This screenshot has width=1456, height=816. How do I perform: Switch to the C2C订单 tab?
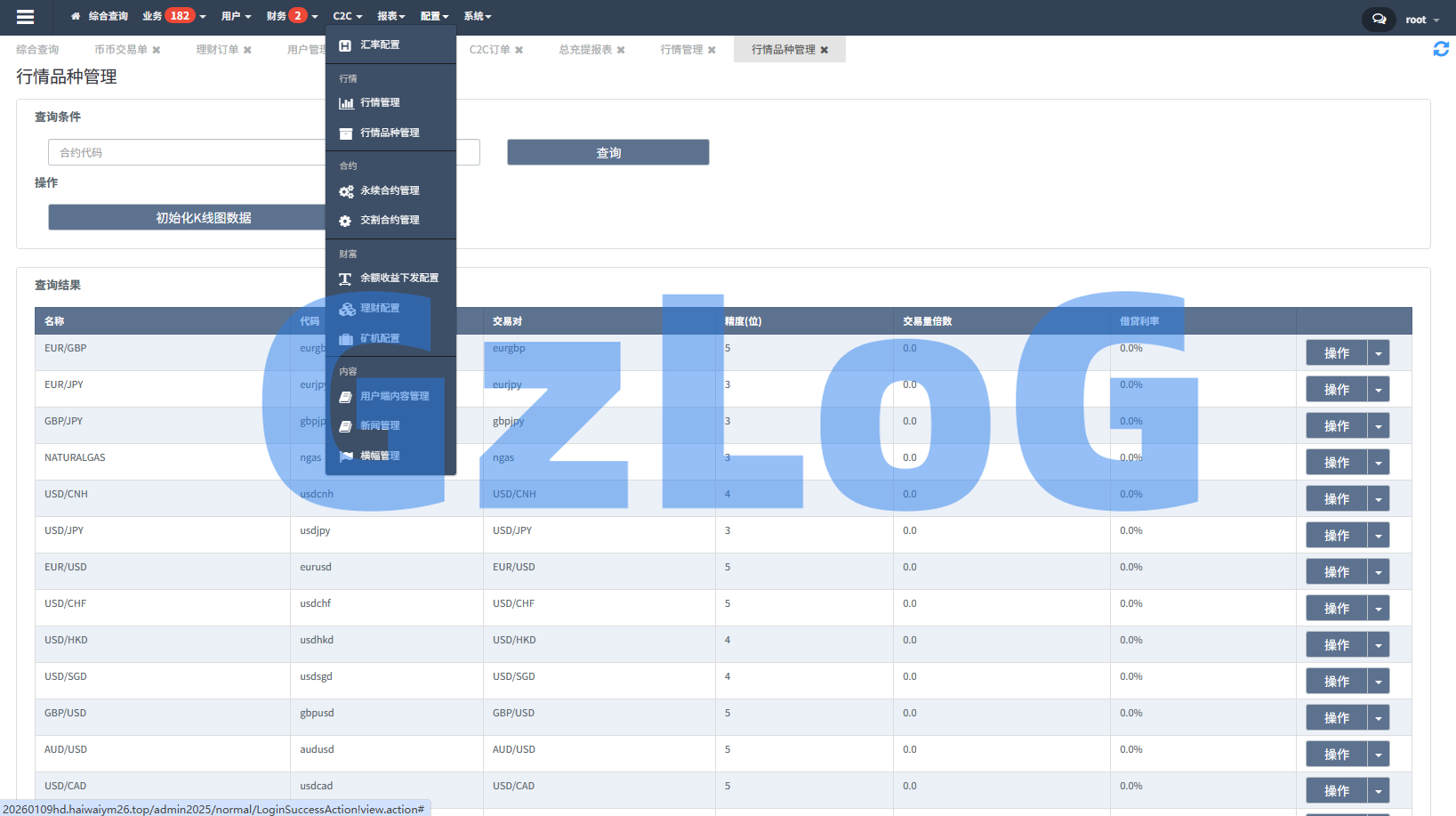[489, 50]
